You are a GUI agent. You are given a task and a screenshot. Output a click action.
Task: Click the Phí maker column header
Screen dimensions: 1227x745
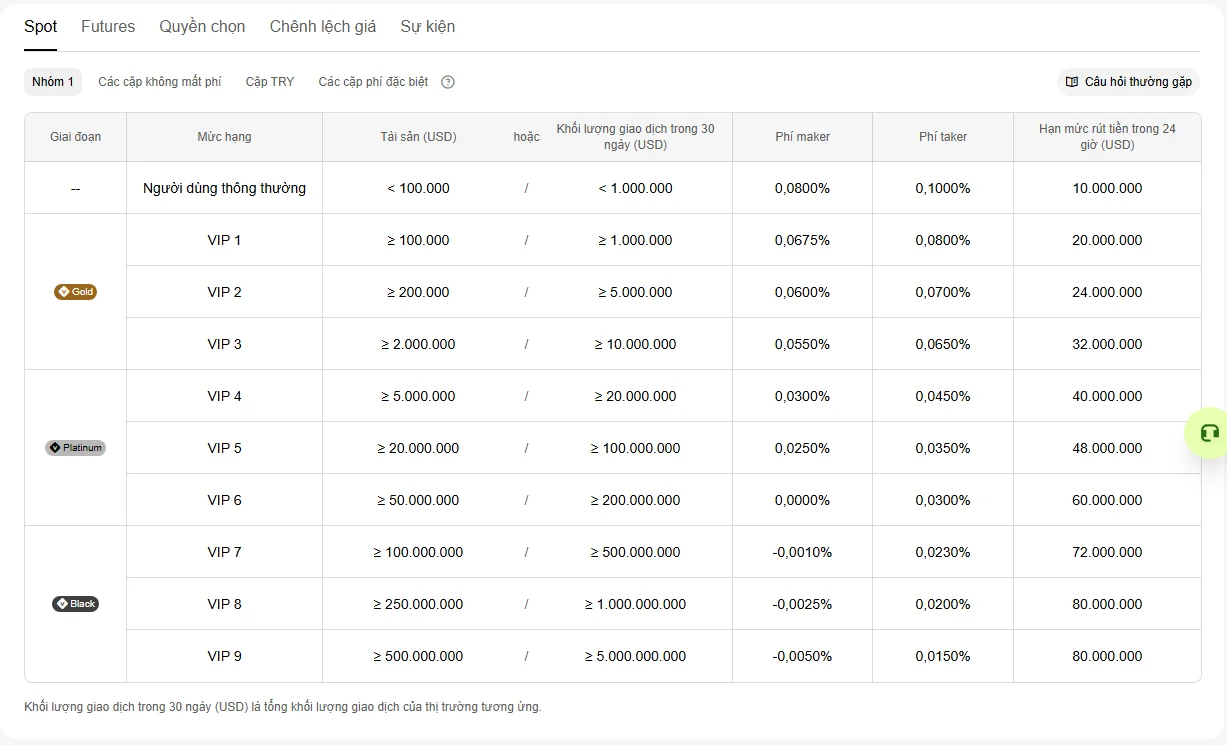[802, 137]
